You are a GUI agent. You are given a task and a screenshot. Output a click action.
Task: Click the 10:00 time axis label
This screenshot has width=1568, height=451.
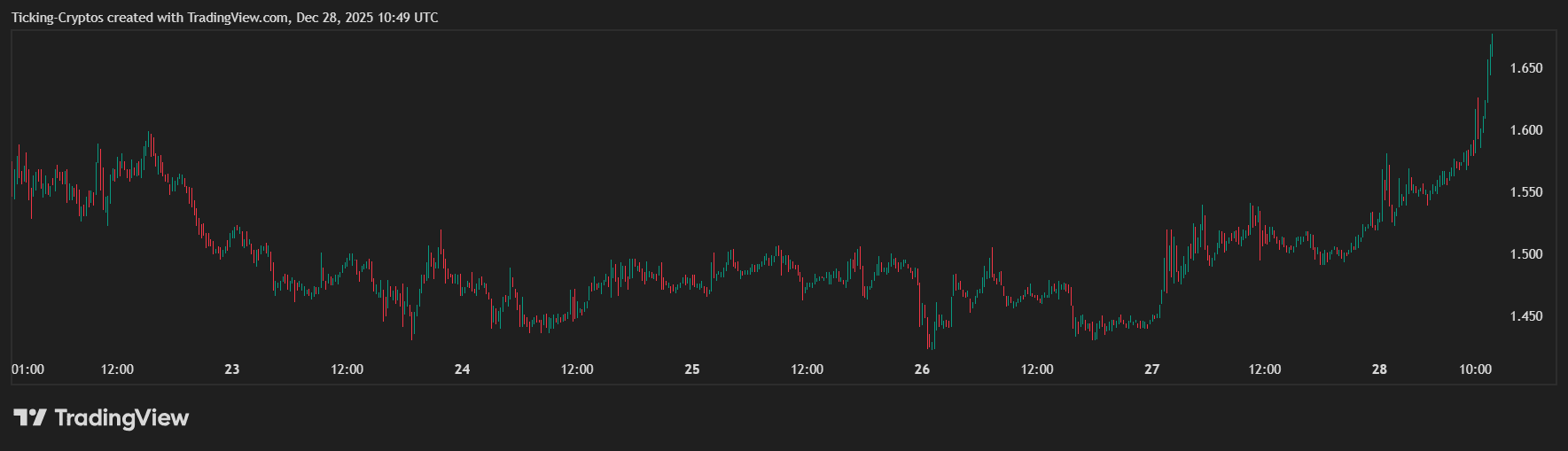[1475, 369]
